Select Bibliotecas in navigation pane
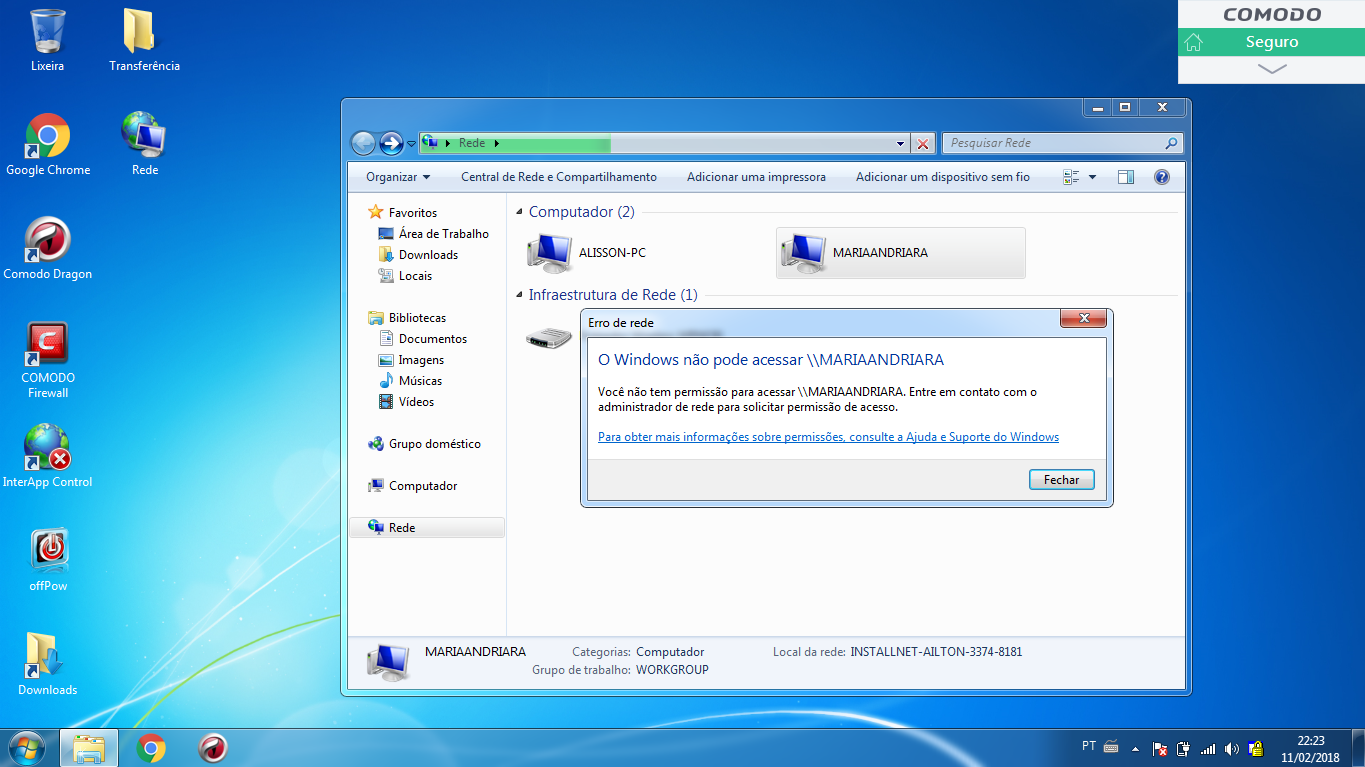The height and width of the screenshot is (767, 1365). tap(407, 317)
